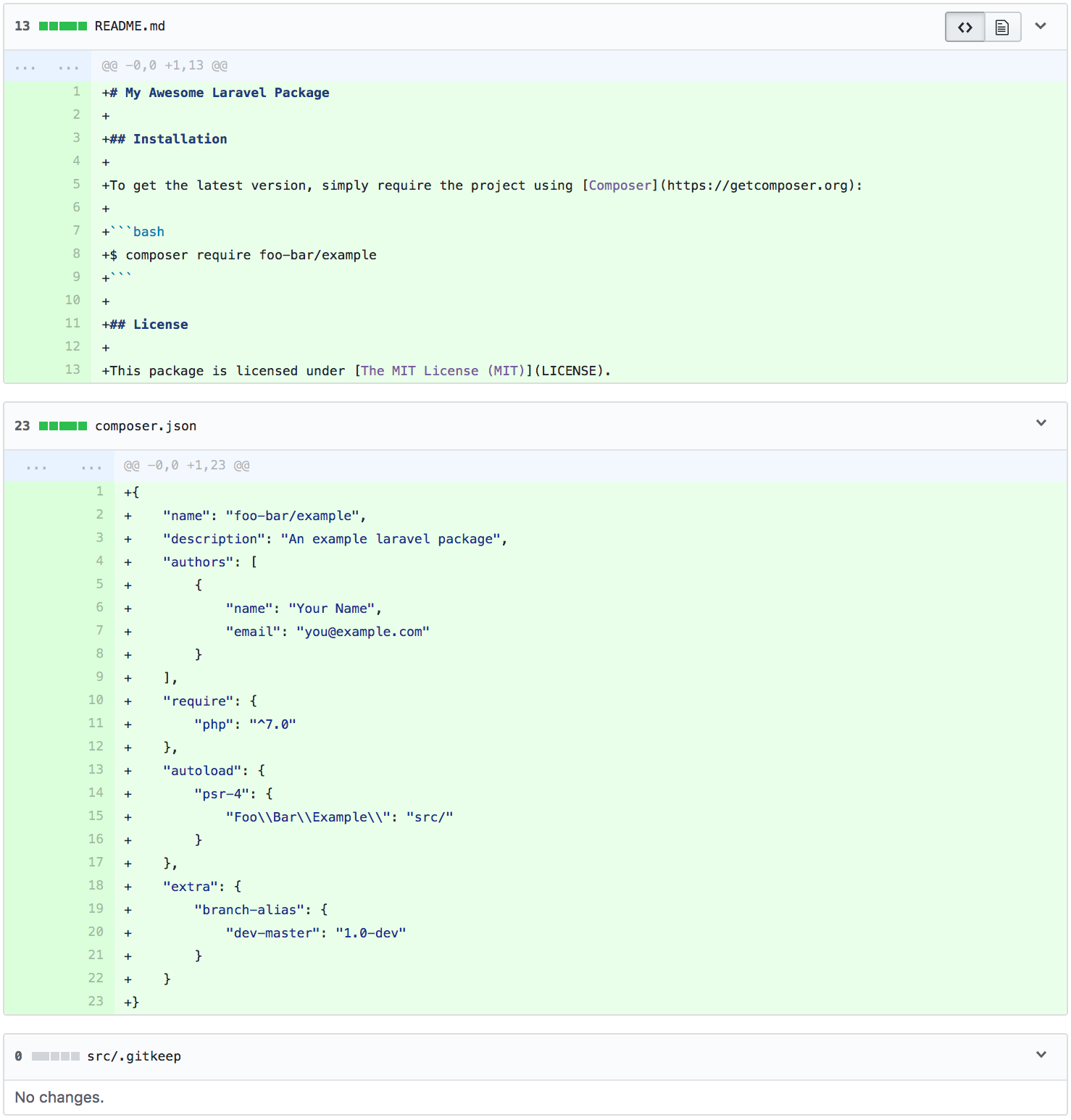The width and height of the screenshot is (1071, 1120).
Task: Click the '"email": "you@example.com"' line
Action: point(328,632)
